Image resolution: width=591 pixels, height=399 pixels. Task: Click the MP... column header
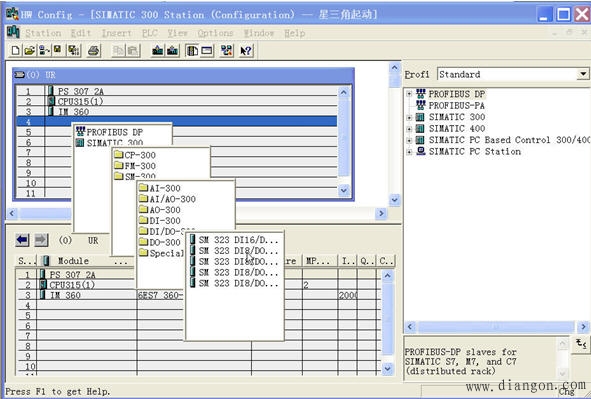tap(320, 261)
